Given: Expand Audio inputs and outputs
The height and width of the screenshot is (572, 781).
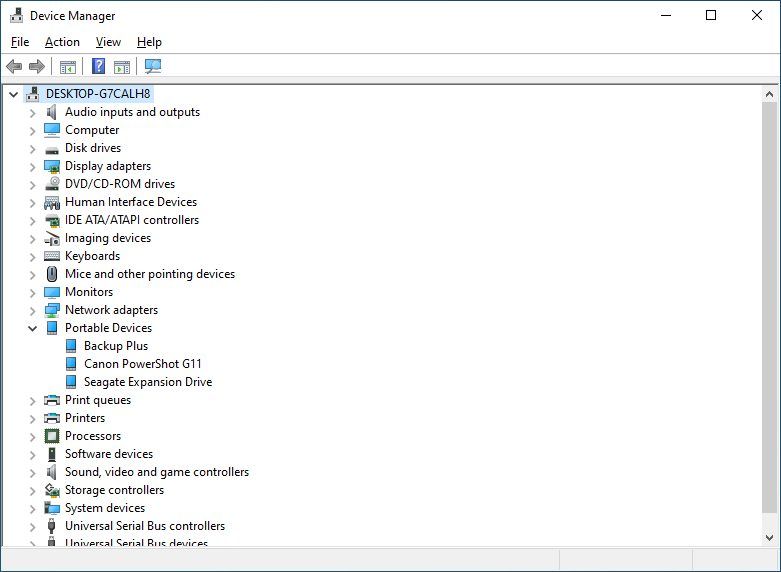Looking at the screenshot, I should 32,113.
